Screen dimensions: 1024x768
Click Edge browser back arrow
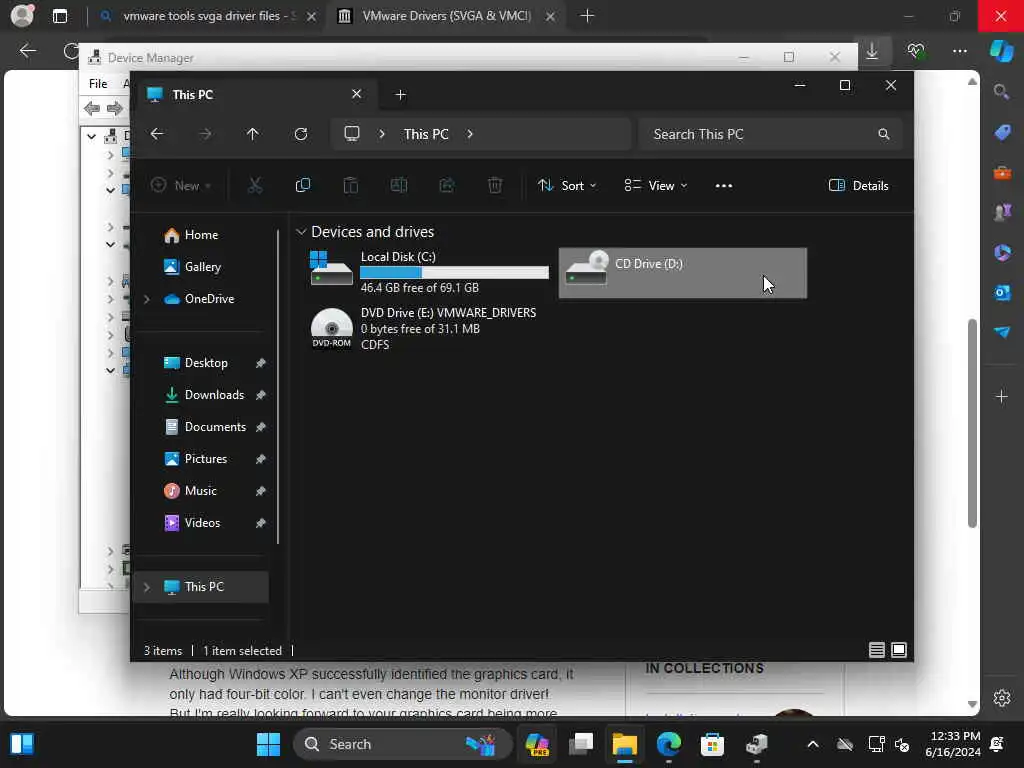(x=28, y=51)
